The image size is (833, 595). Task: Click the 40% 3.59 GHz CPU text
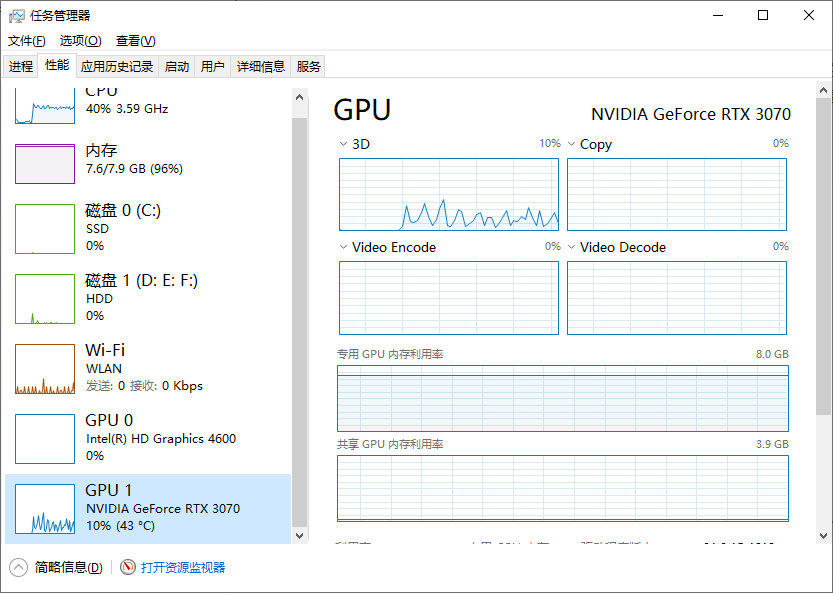click(127, 109)
